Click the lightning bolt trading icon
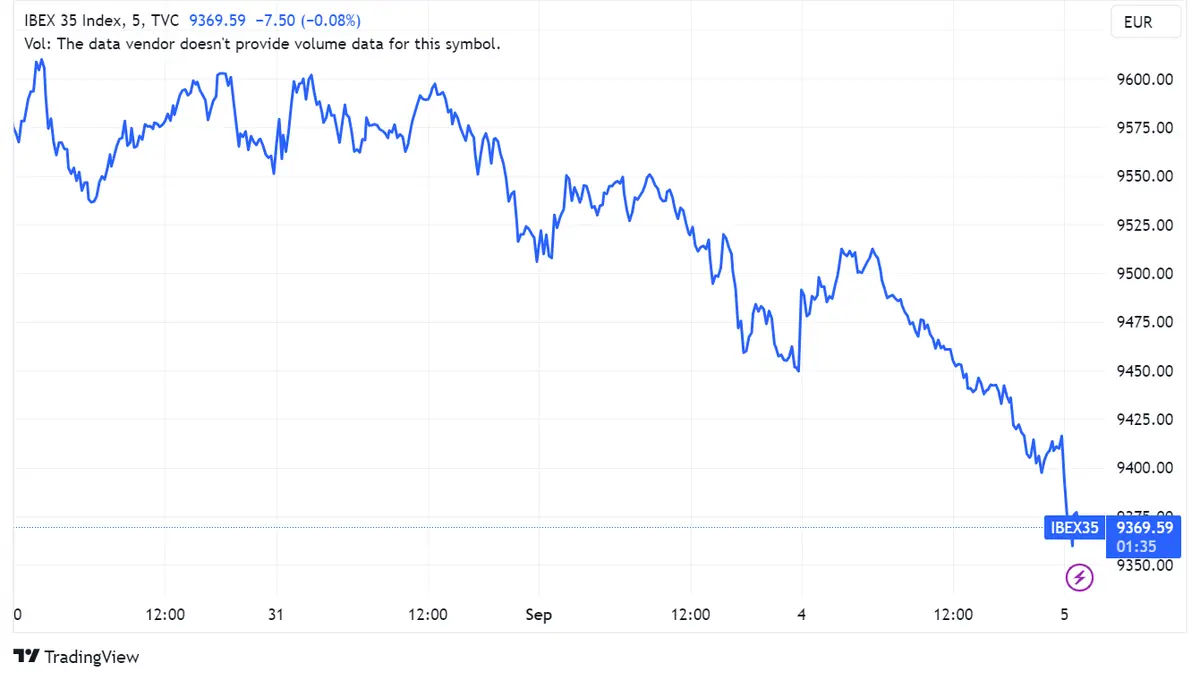This screenshot has height=680, width=1200. [1079, 577]
